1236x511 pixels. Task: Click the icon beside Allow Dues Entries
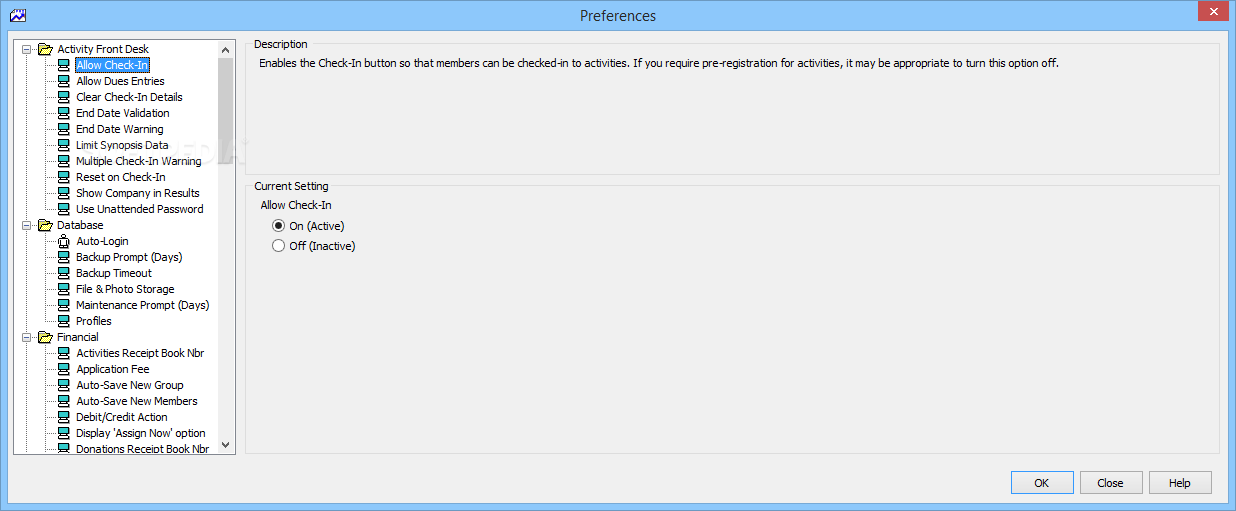pyautogui.click(x=64, y=81)
